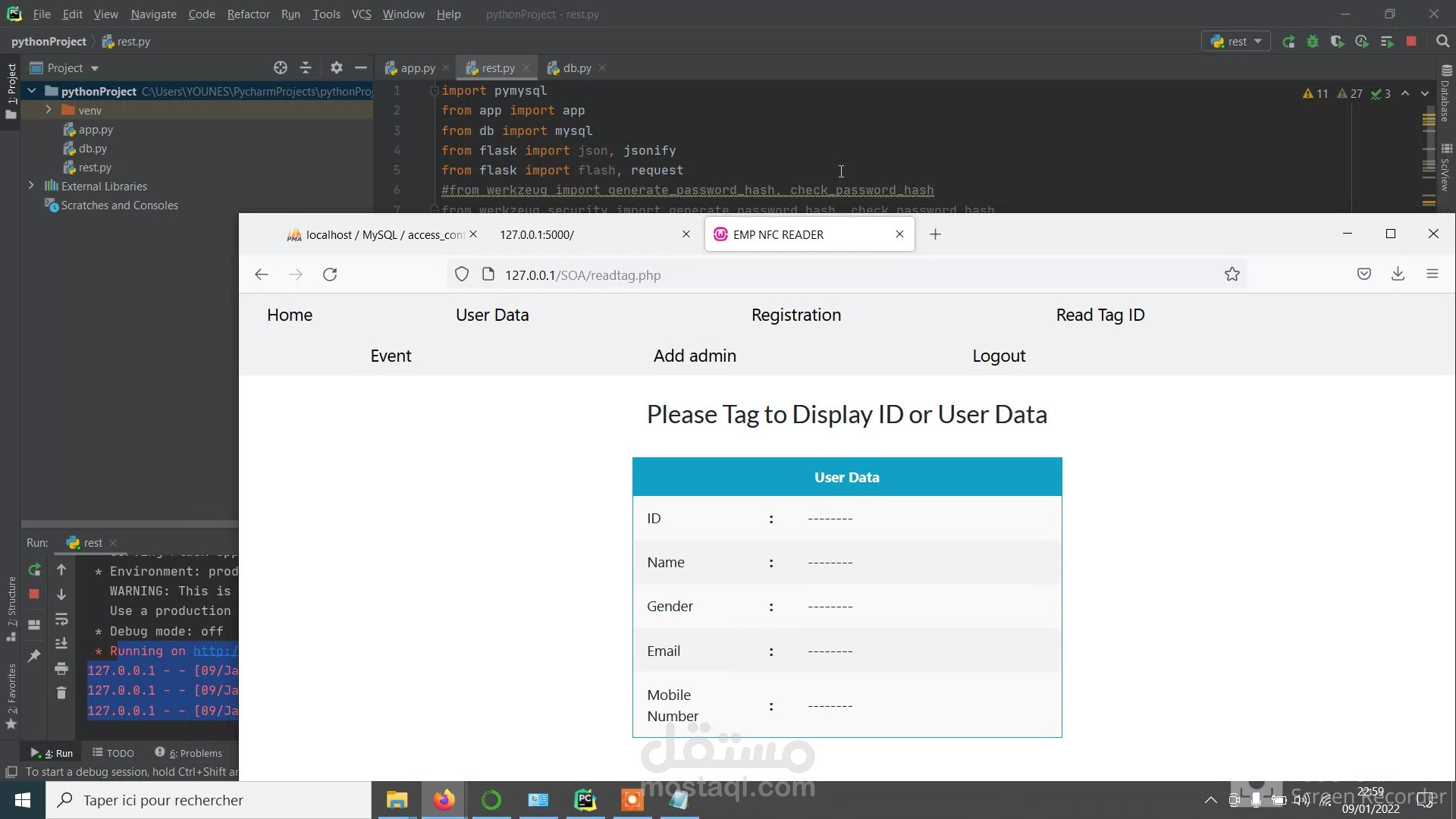Open the Search Everywhere magnifier icon
The width and height of the screenshot is (1456, 819).
click(1442, 42)
